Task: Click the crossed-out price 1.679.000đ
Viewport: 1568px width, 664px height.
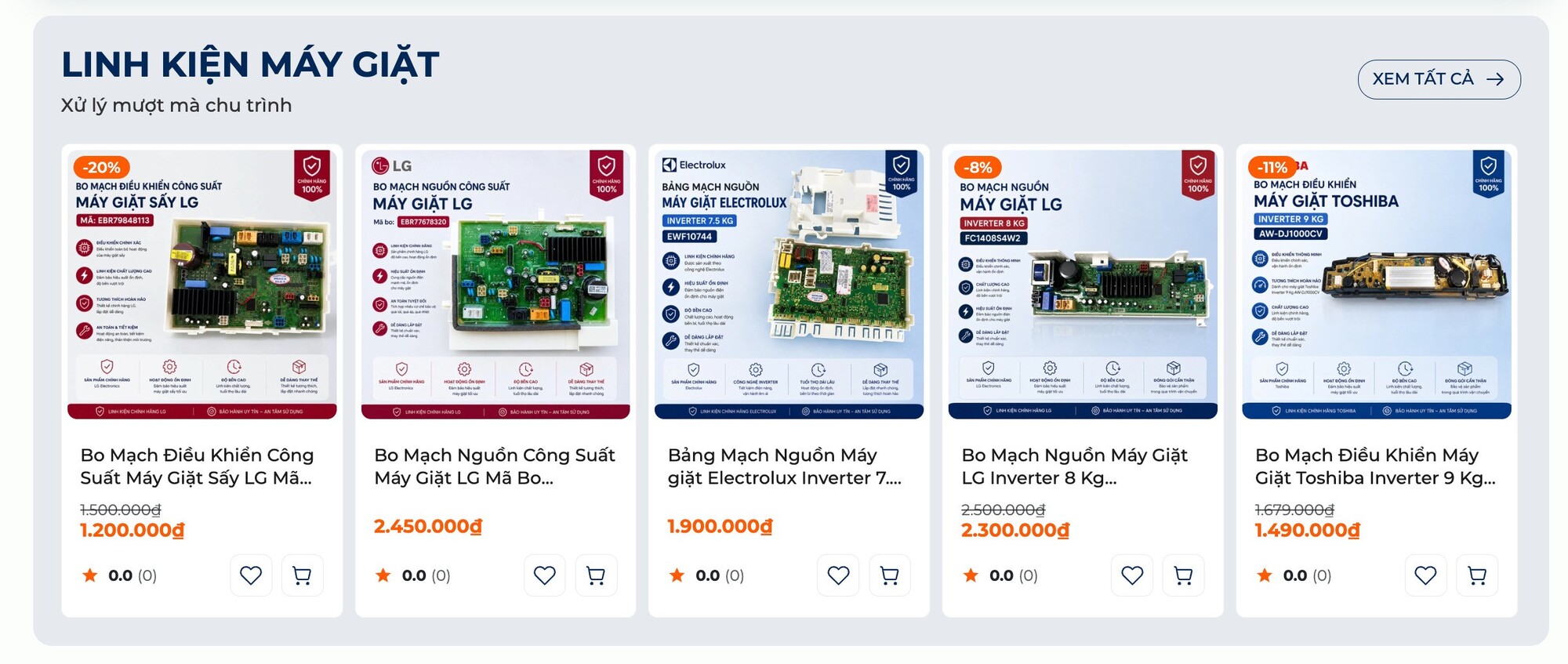Action: pyautogui.click(x=1294, y=510)
